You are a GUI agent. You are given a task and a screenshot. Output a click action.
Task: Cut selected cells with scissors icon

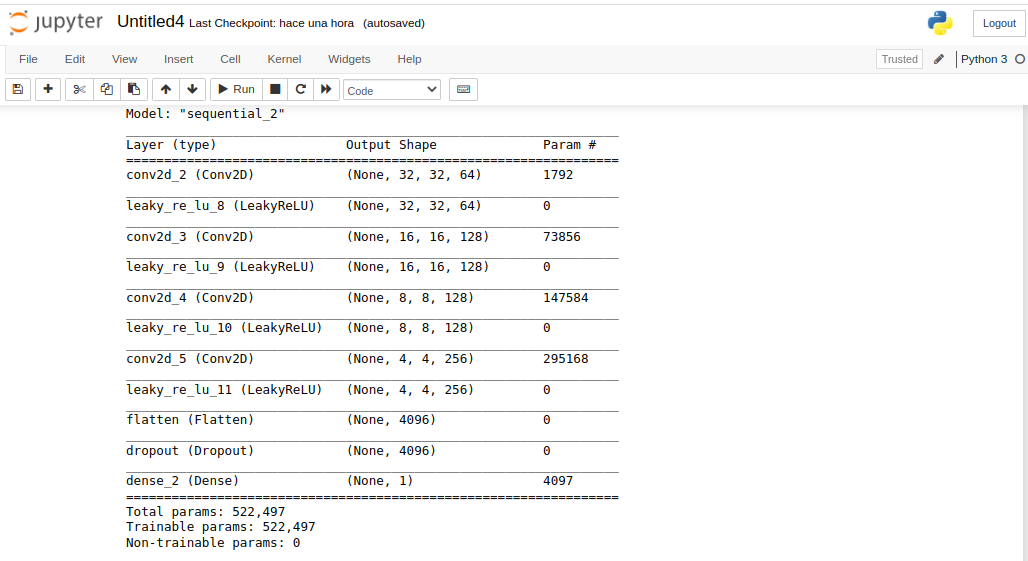point(80,89)
